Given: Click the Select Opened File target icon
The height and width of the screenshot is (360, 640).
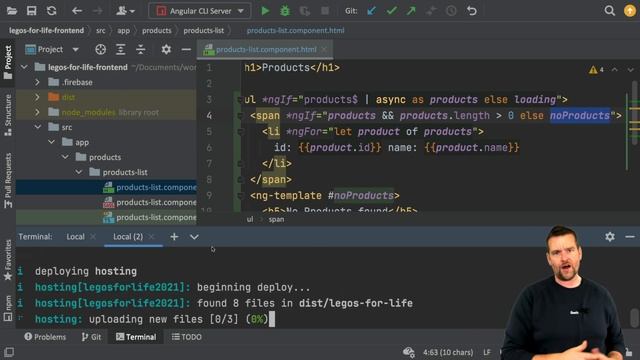Looking at the screenshot, I should point(100,49).
